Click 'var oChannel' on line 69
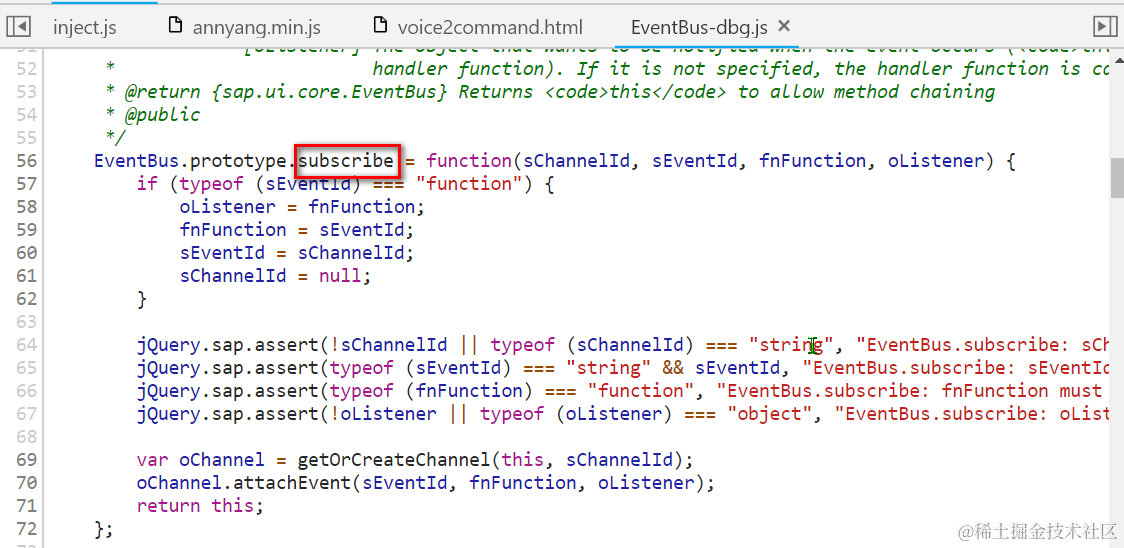The width and height of the screenshot is (1124, 548). pos(201,459)
